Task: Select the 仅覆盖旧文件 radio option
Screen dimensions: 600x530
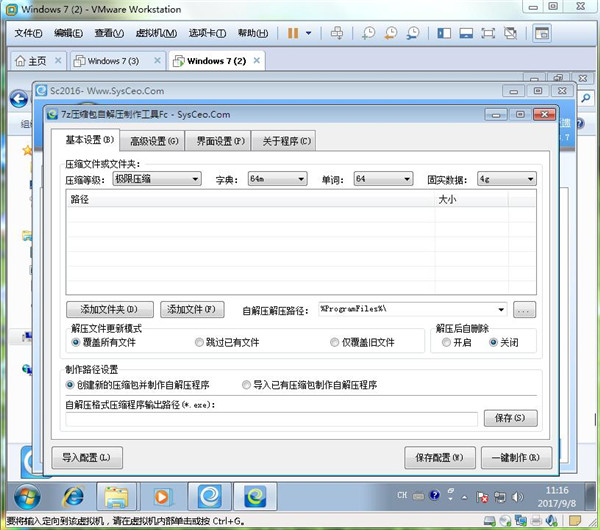Action: 362,342
